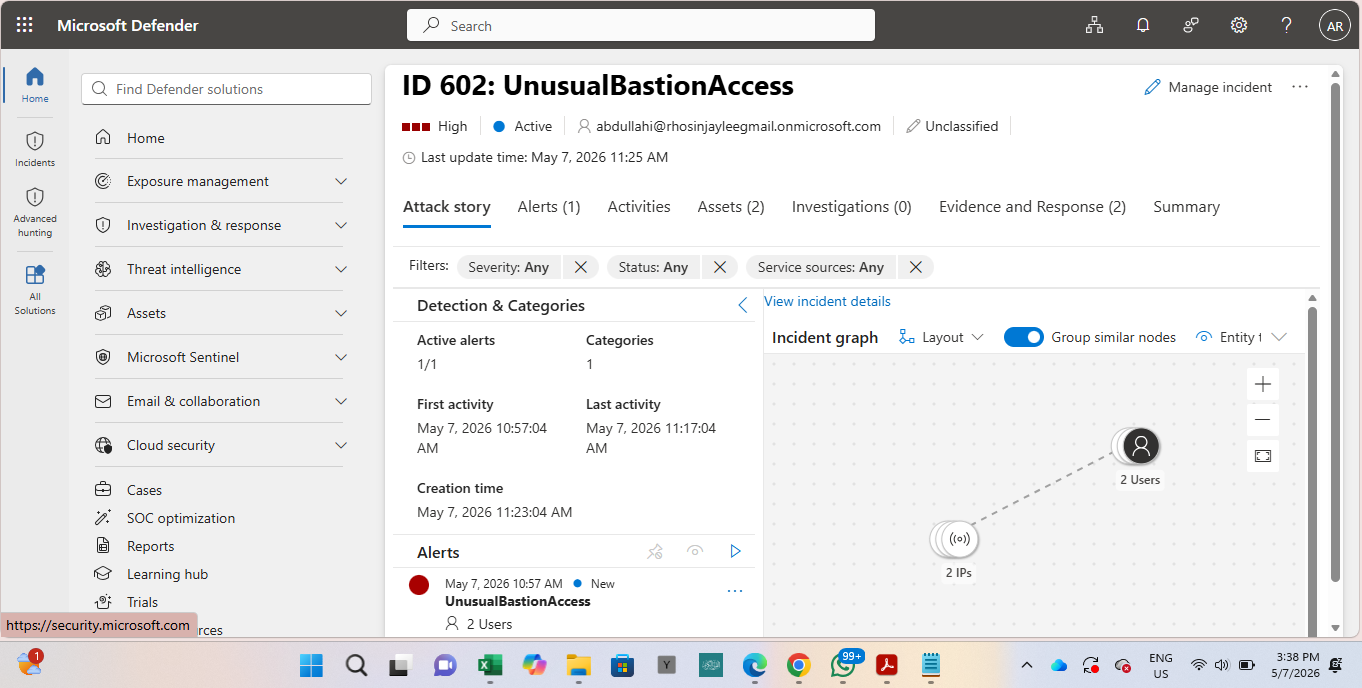Open the UnusualBastionAccess alert title
The image size is (1362, 688).
[x=518, y=601]
